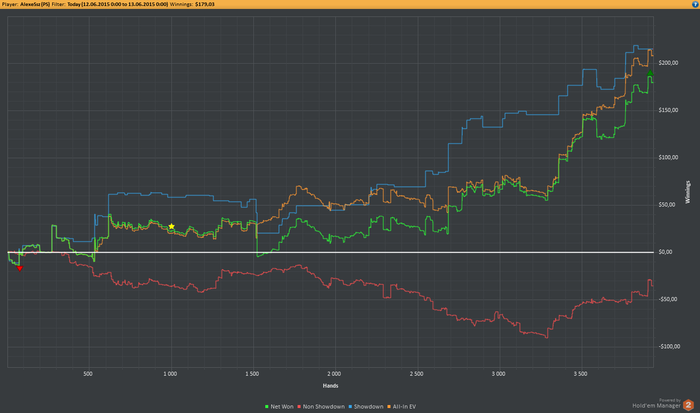The height and width of the screenshot is (413, 700).
Task: Click the 'Player: AlexeSu (PS)' header text
Action: point(25,4)
